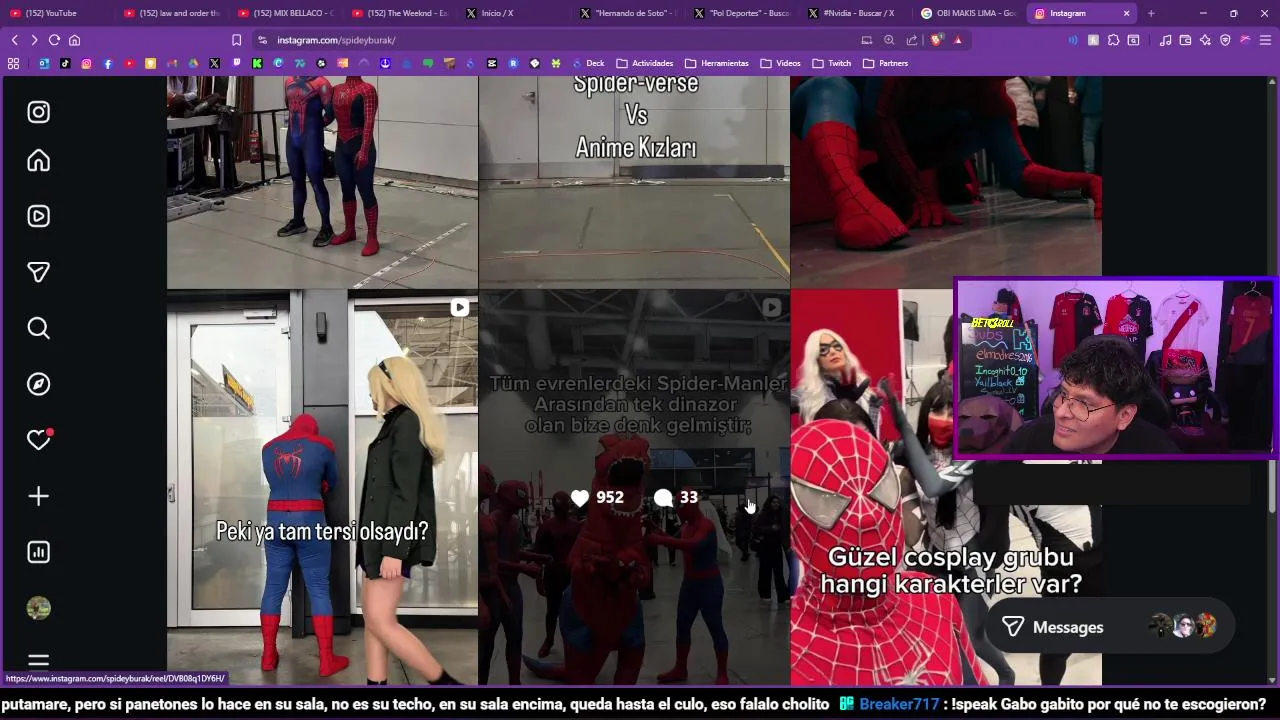The width and height of the screenshot is (1280, 720).
Task: Open the Instagram bookmark icon
Action: pyautogui.click(x=86, y=63)
